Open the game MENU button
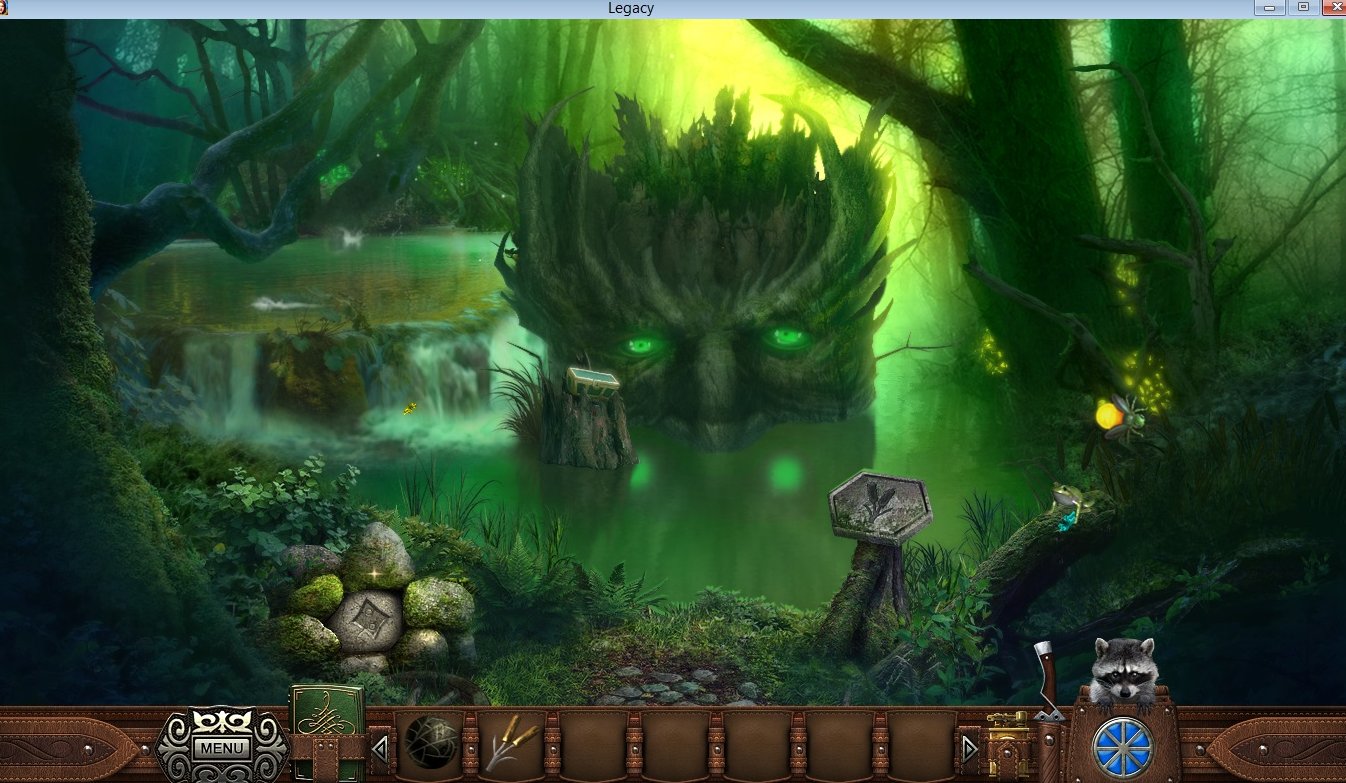Viewport: 1346px width, 783px height. tap(222, 746)
